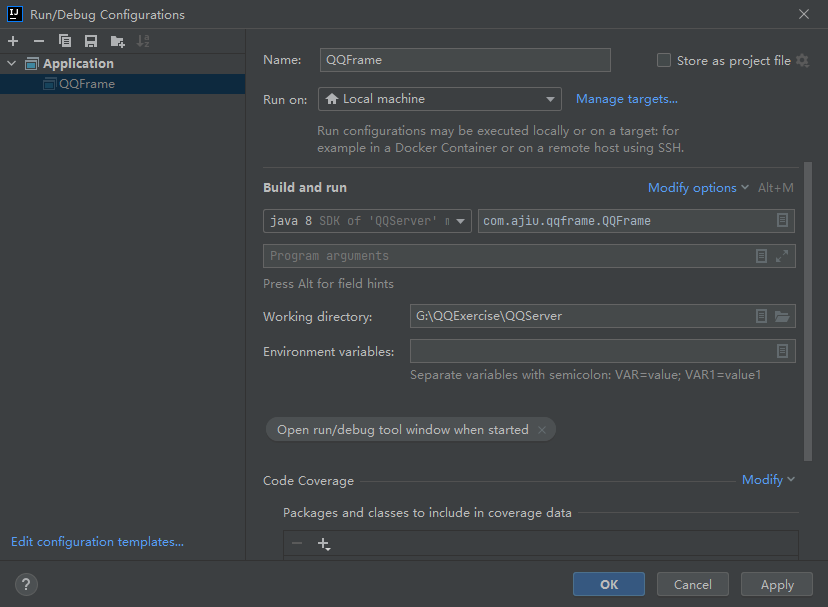Image resolution: width=828 pixels, height=607 pixels.
Task: Click the Remove Configuration minus icon
Action: (x=39, y=41)
